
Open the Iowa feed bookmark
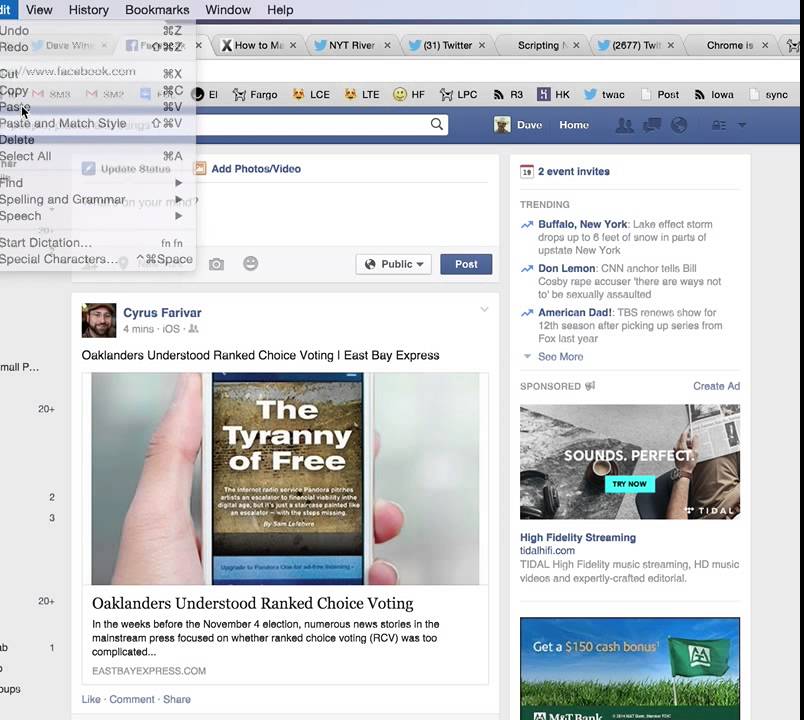point(714,94)
